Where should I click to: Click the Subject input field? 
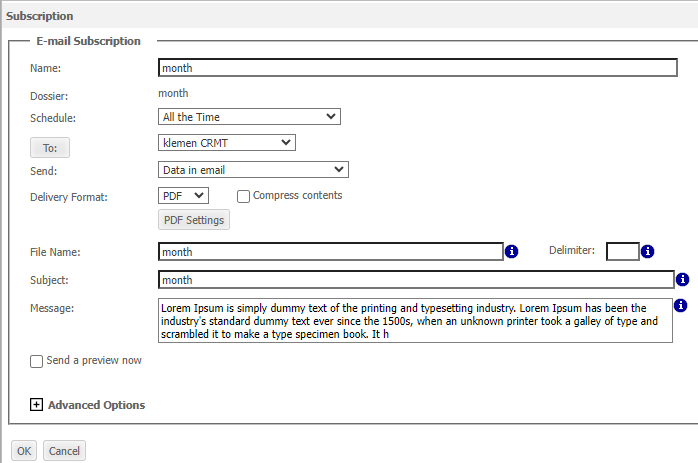[x=416, y=280]
